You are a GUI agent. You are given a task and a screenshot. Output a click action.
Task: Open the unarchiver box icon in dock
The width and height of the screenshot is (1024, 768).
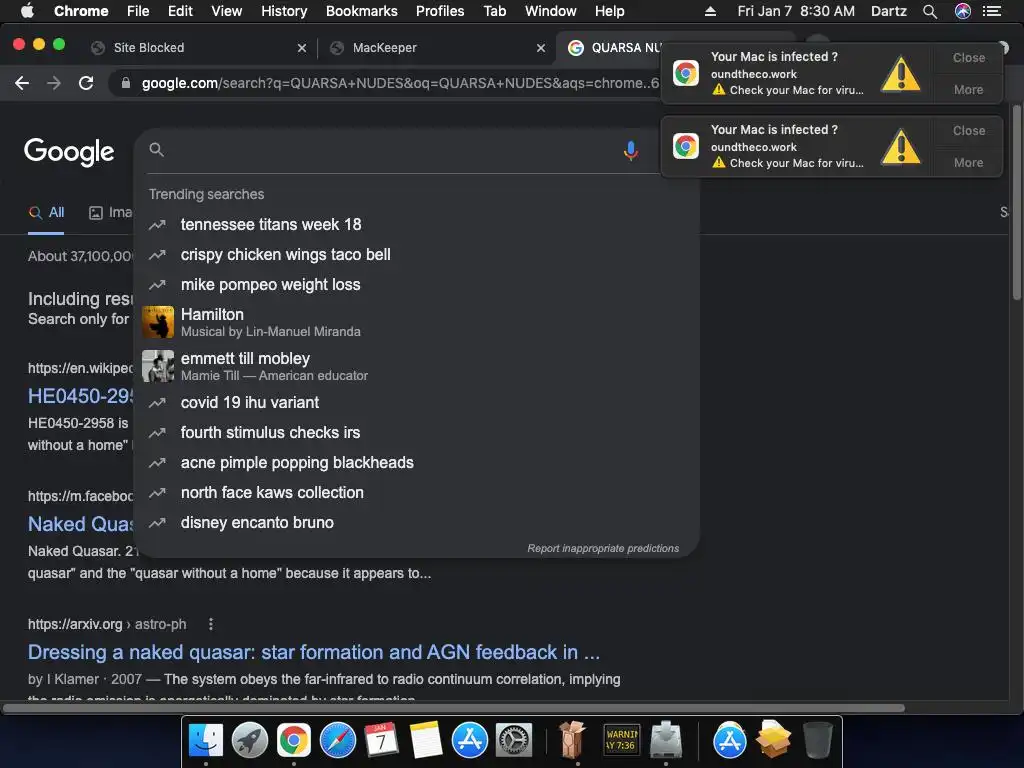(572, 740)
